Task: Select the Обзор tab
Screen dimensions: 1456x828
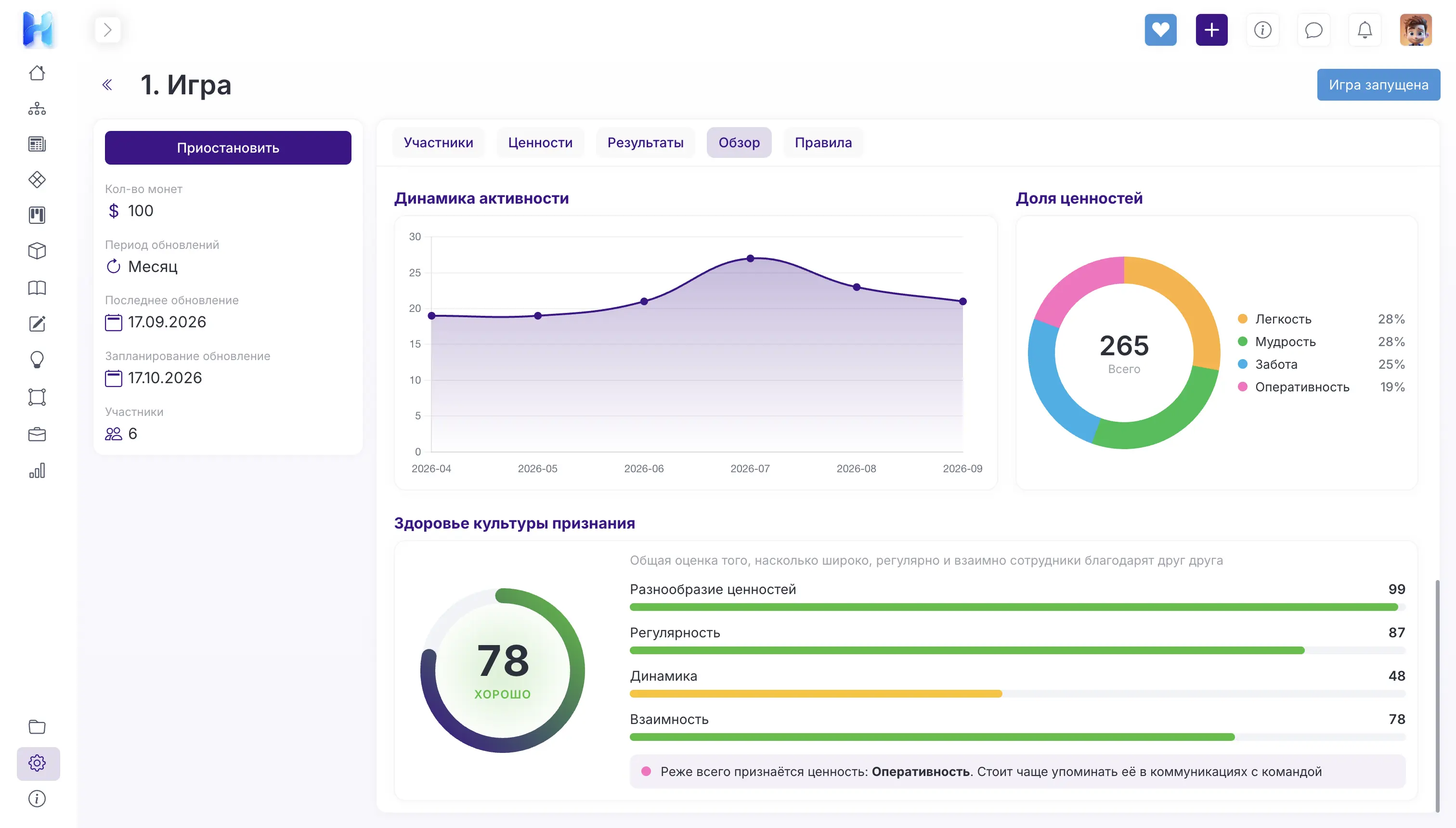Action: click(739, 143)
